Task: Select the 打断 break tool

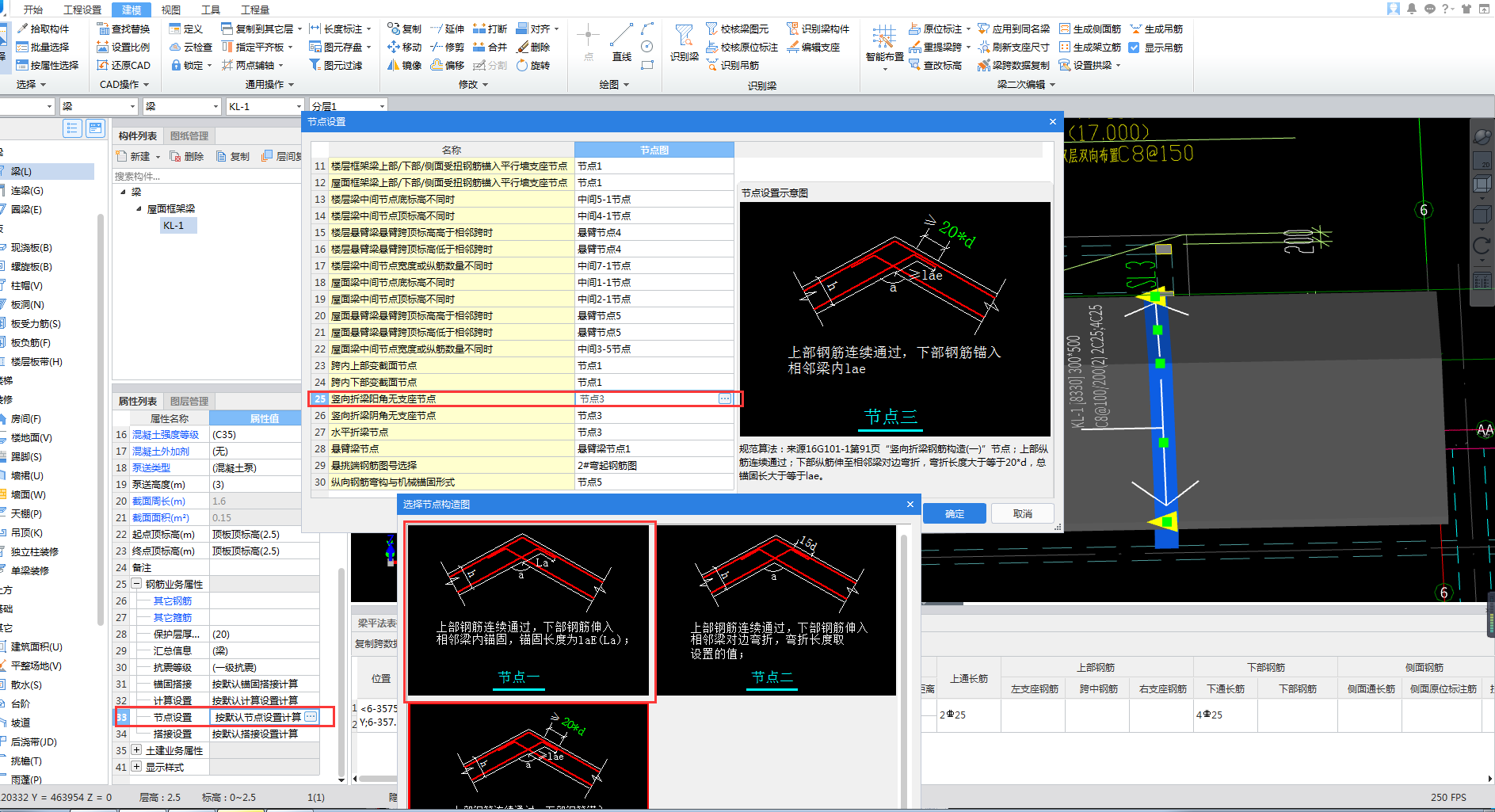Action: coord(490,29)
